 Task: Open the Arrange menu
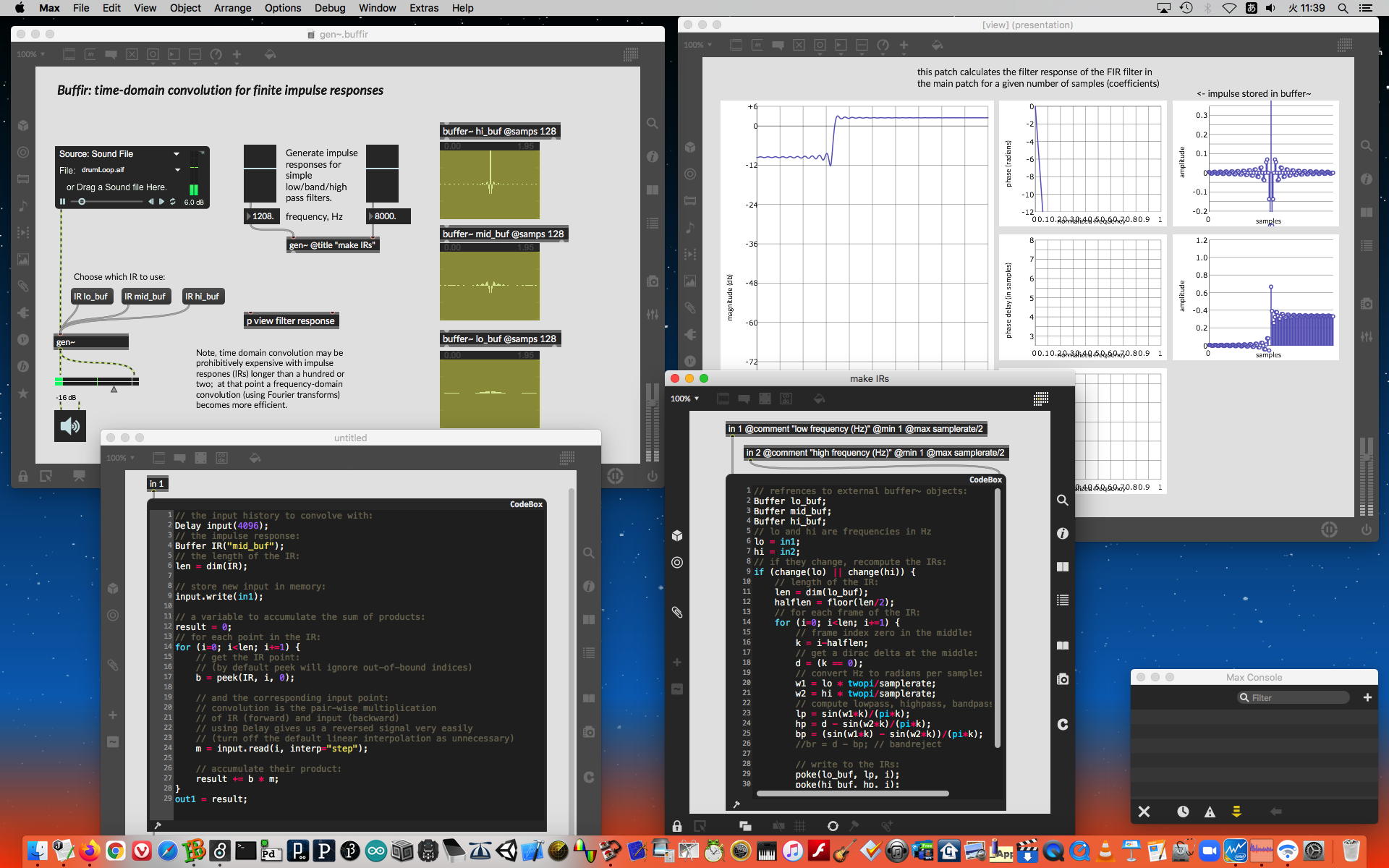point(232,8)
